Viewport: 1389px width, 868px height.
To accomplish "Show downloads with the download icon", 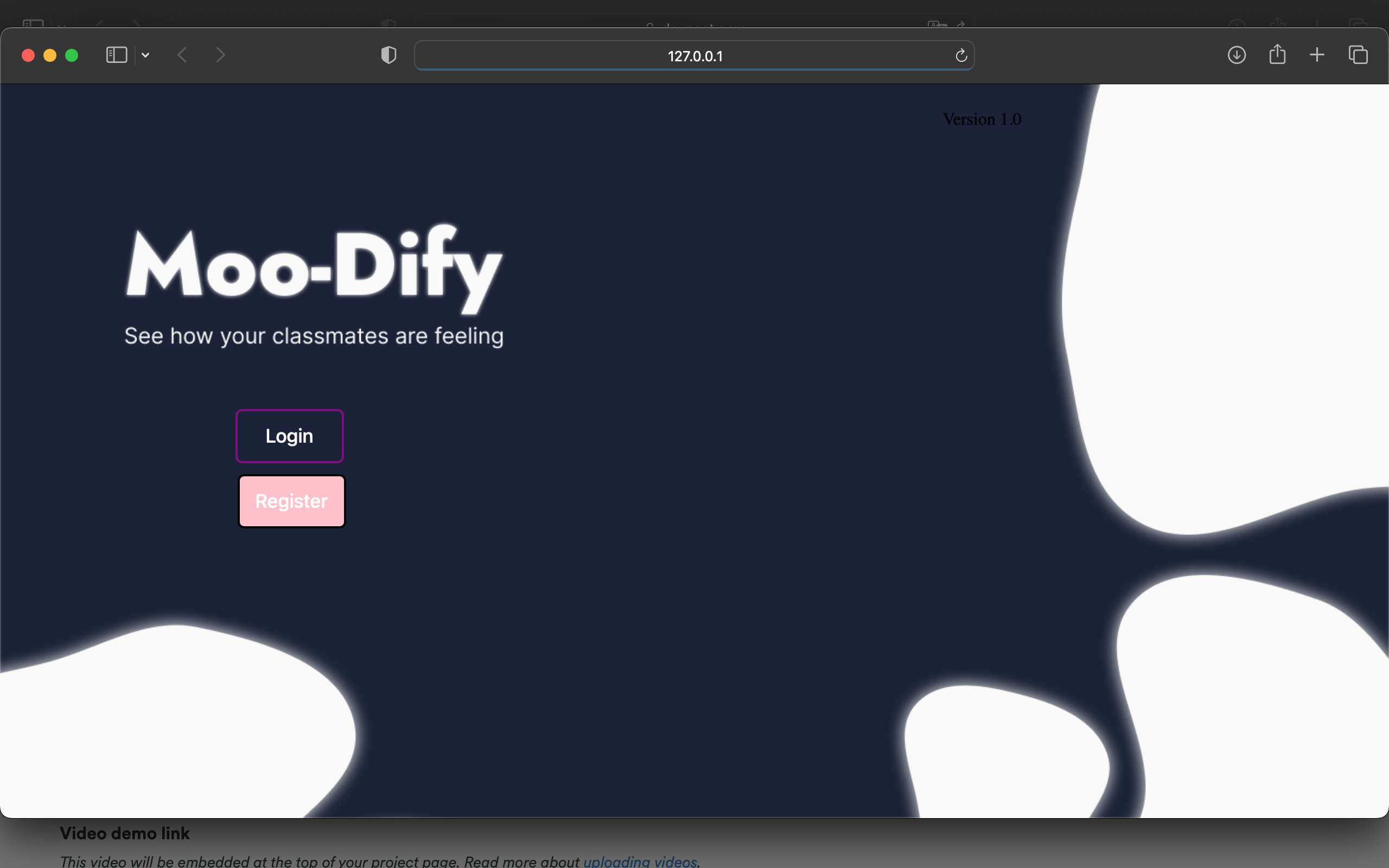I will [1237, 55].
